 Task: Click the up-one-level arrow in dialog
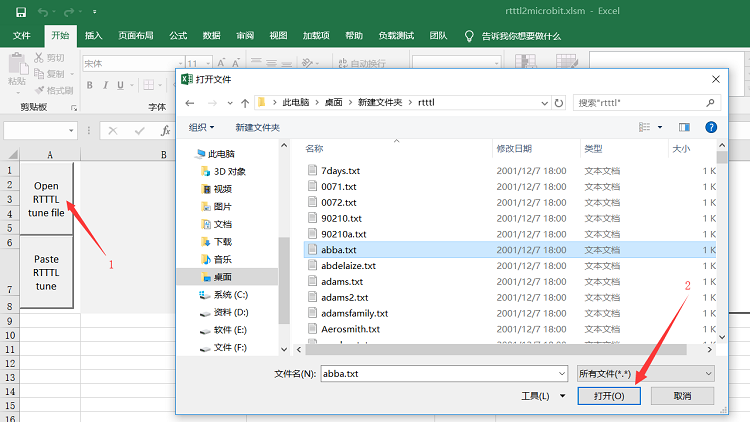pos(245,103)
